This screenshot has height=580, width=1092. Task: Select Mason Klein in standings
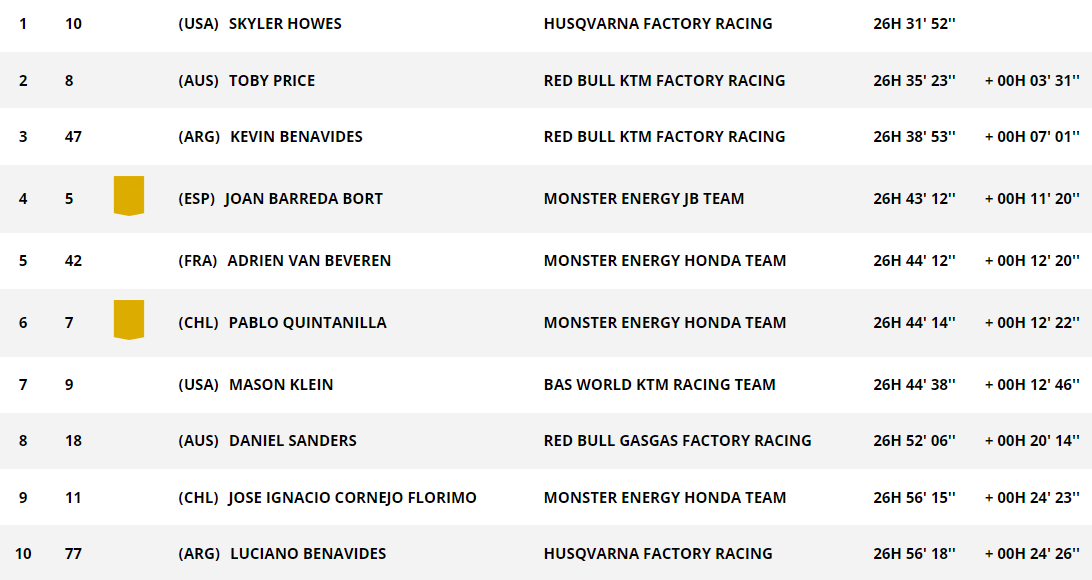point(281,384)
